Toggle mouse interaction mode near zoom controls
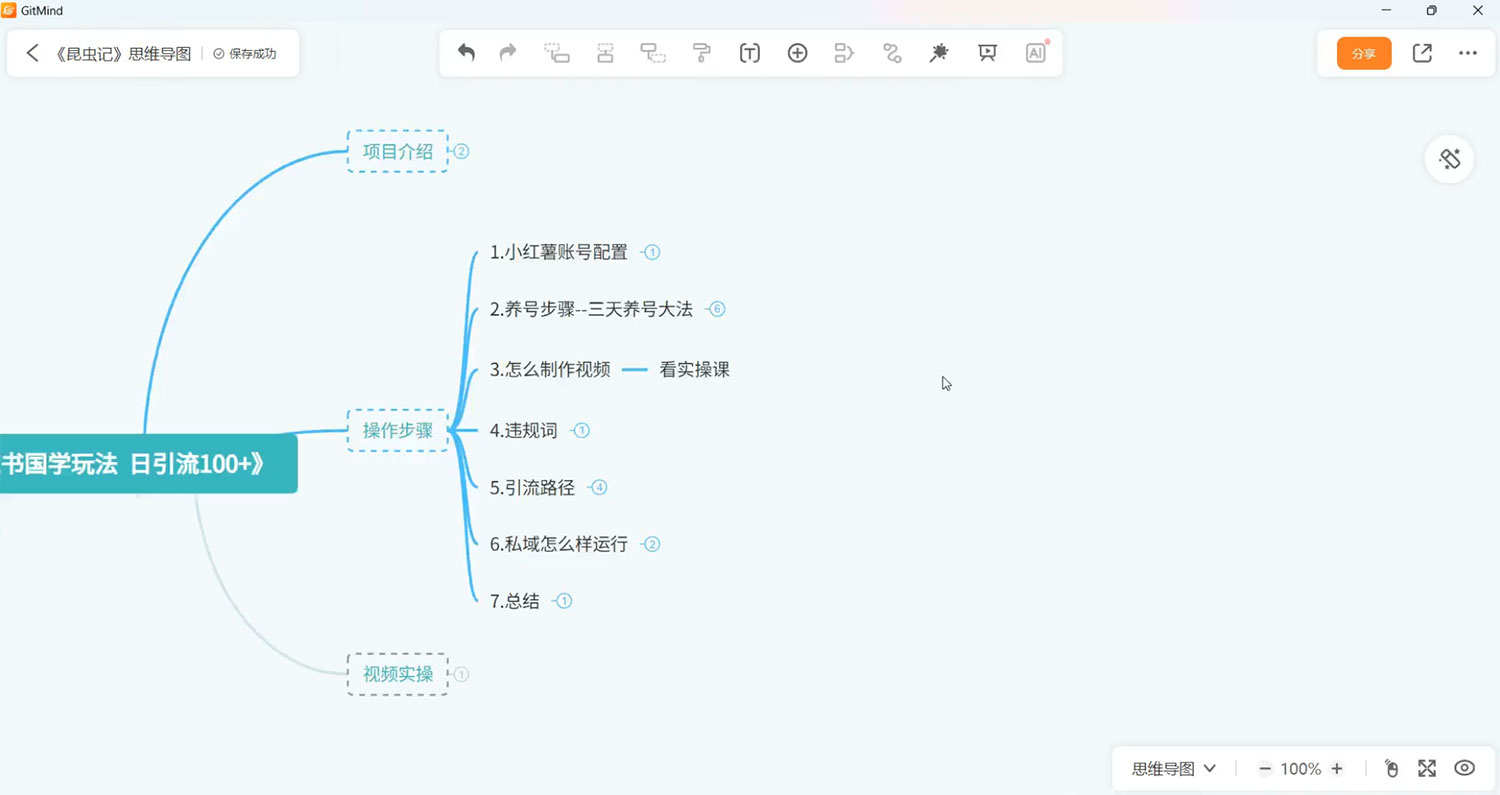 (x=1390, y=768)
